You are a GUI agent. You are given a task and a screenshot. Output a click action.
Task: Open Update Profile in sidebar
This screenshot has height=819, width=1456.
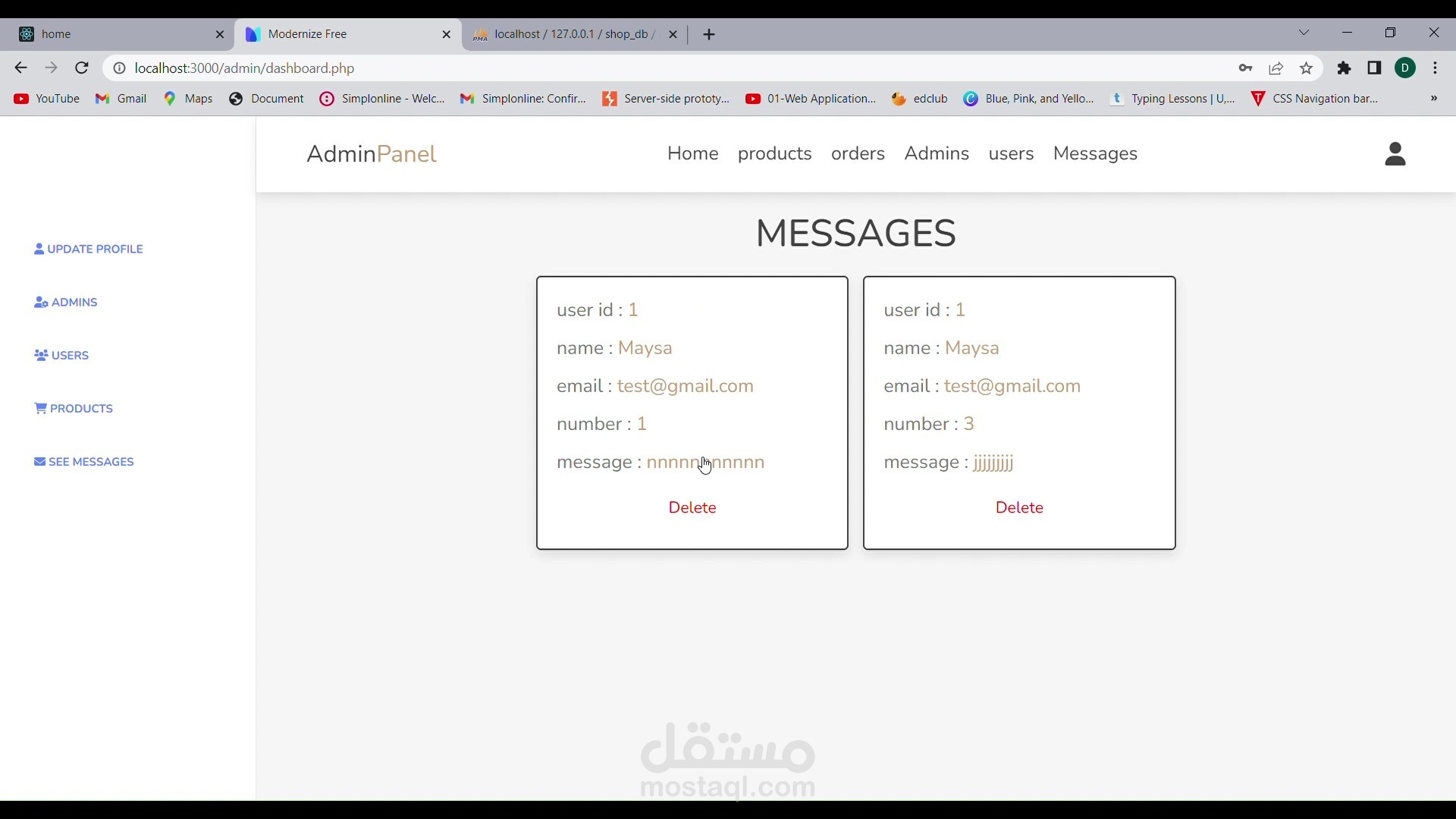[x=89, y=249]
